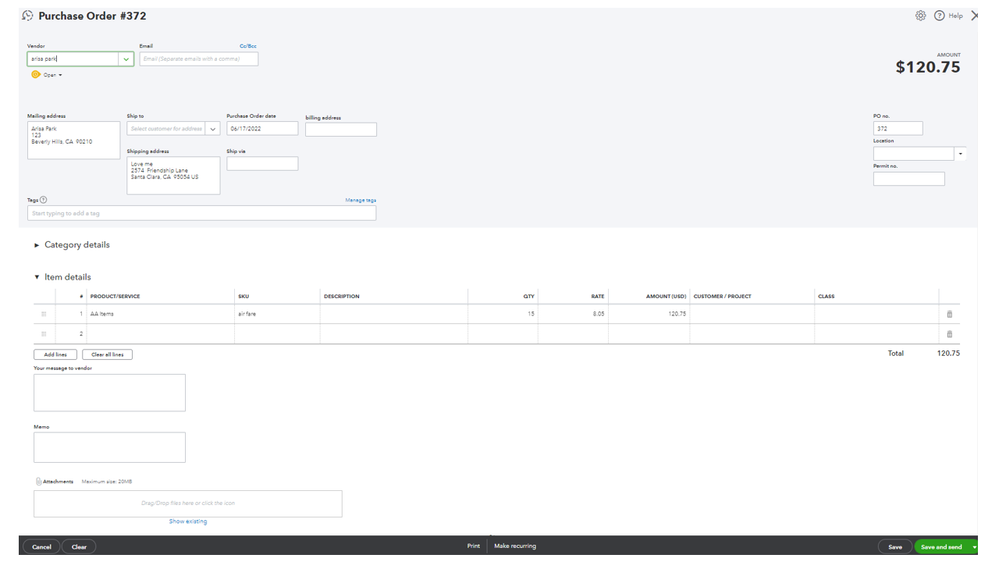Close the Purchase Order window
Image resolution: width=999 pixels, height=562 pixels.
[x=974, y=16]
